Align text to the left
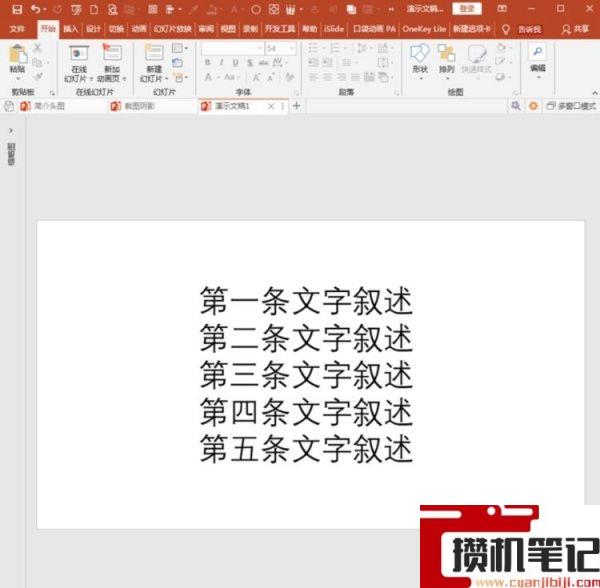This screenshot has width=600, height=588. pos(313,77)
